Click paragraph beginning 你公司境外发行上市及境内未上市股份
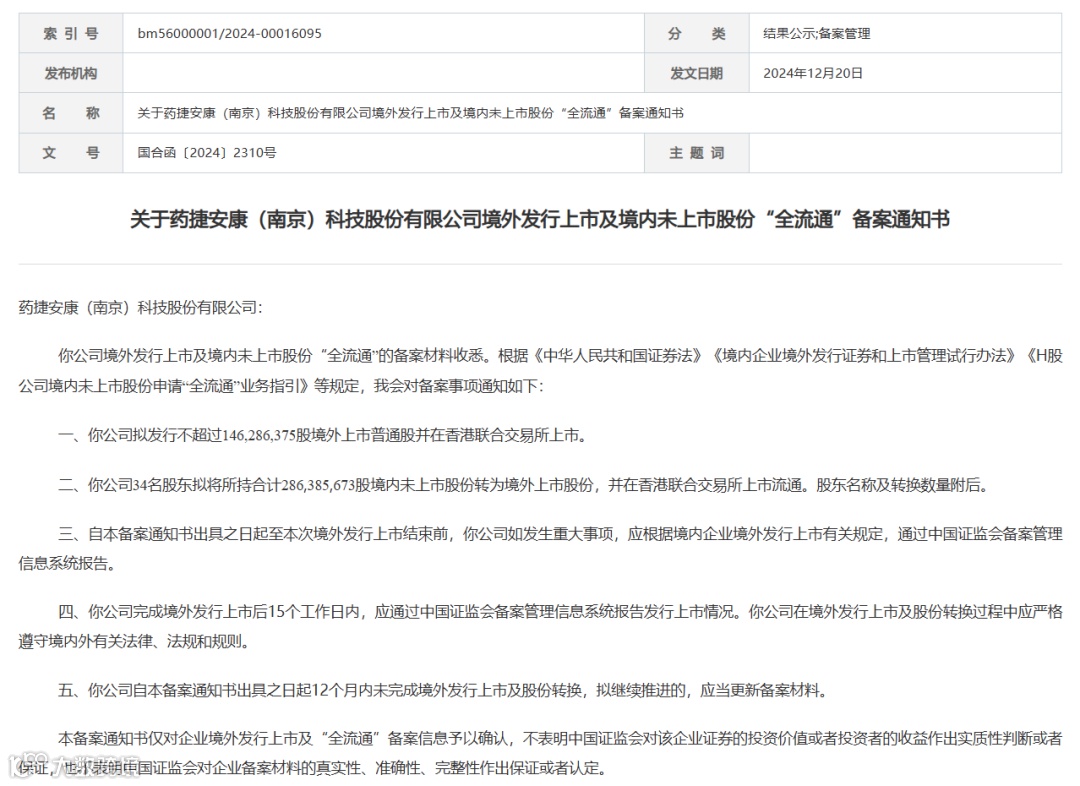This screenshot has height=786, width=1080. [540, 371]
